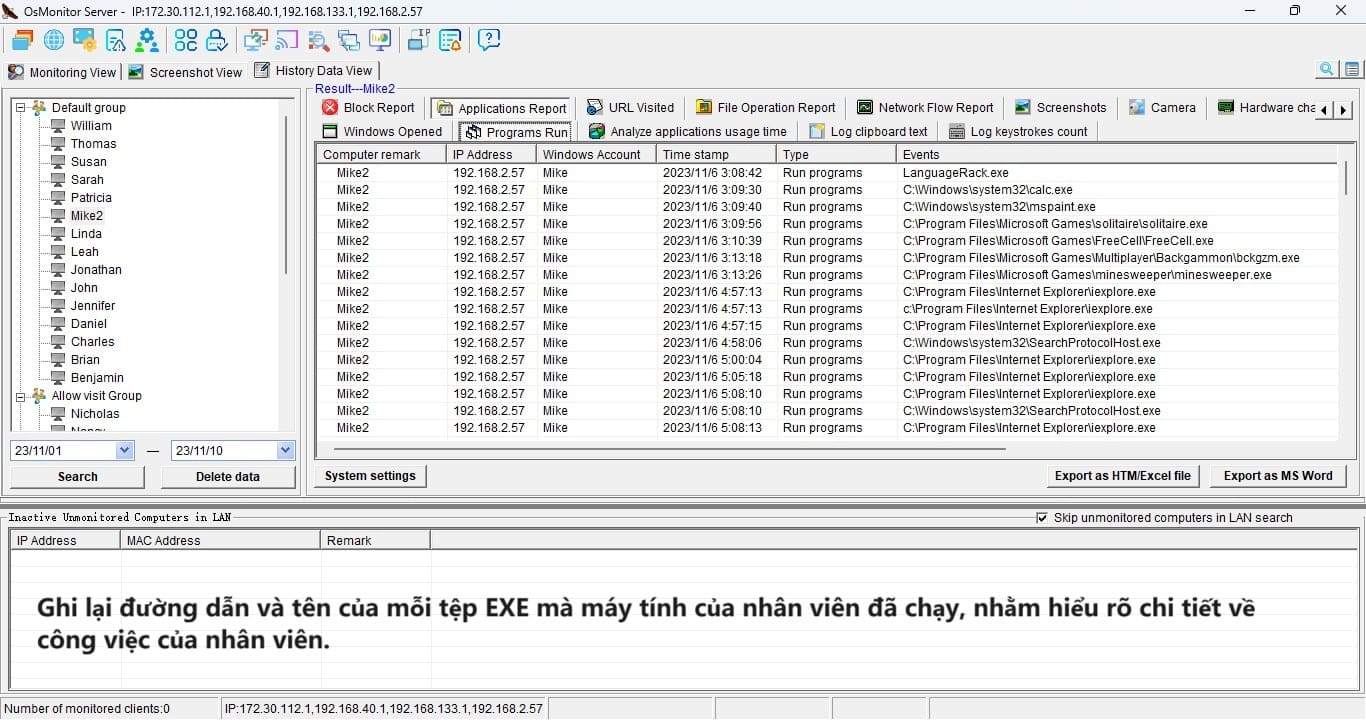Select the Mike2 computer in tree

click(87, 216)
